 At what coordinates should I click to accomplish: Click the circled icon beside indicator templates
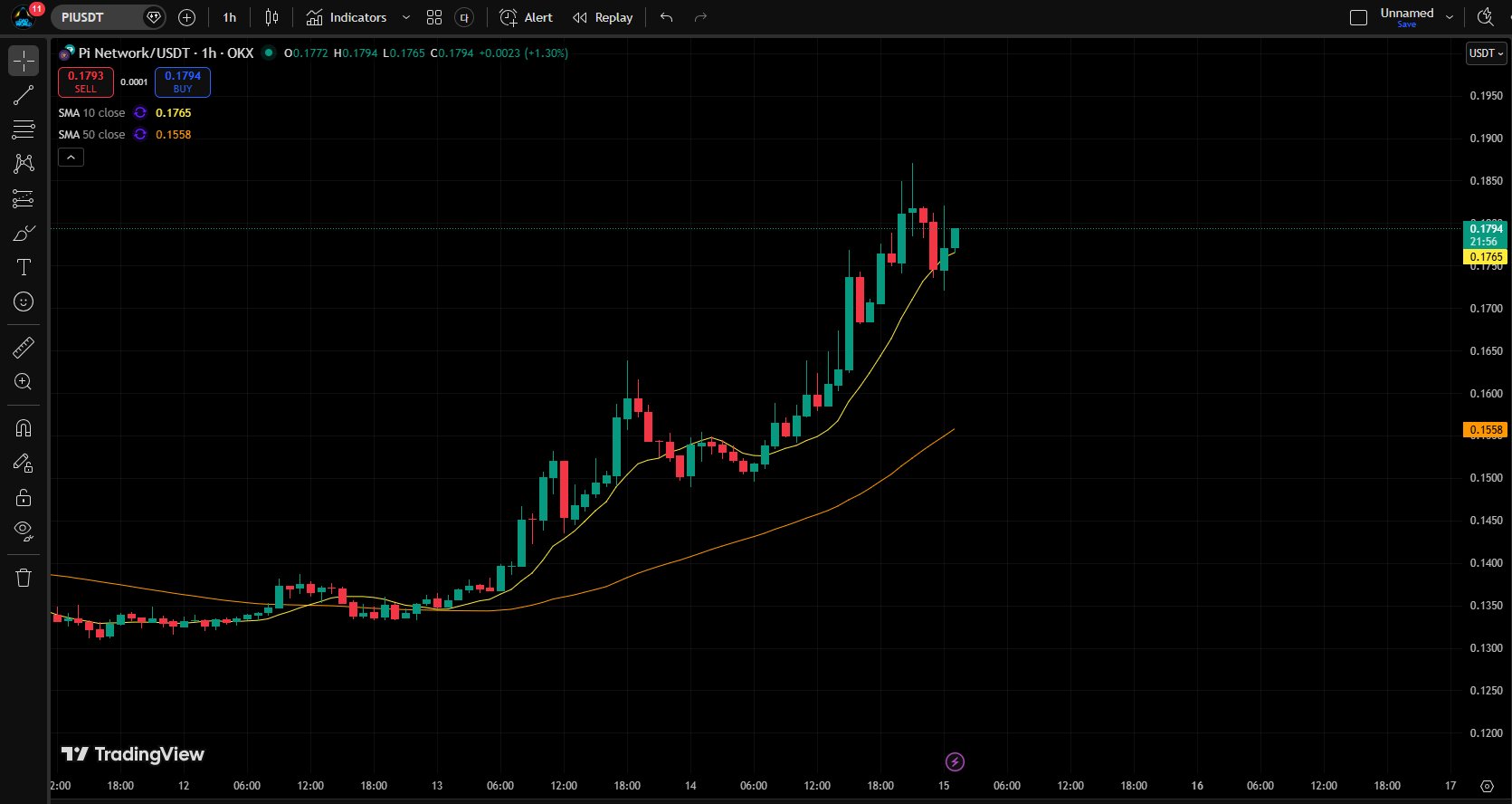(464, 17)
